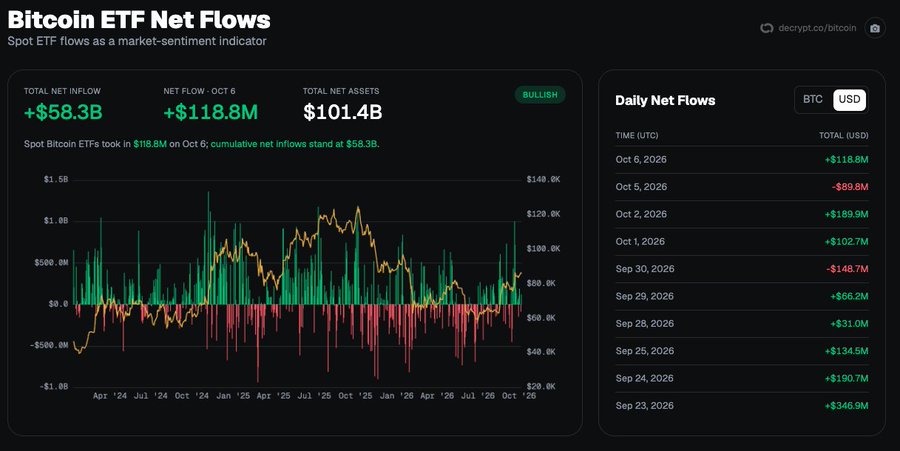
Task: Click the -$1.0B left axis label
Action: [53, 386]
